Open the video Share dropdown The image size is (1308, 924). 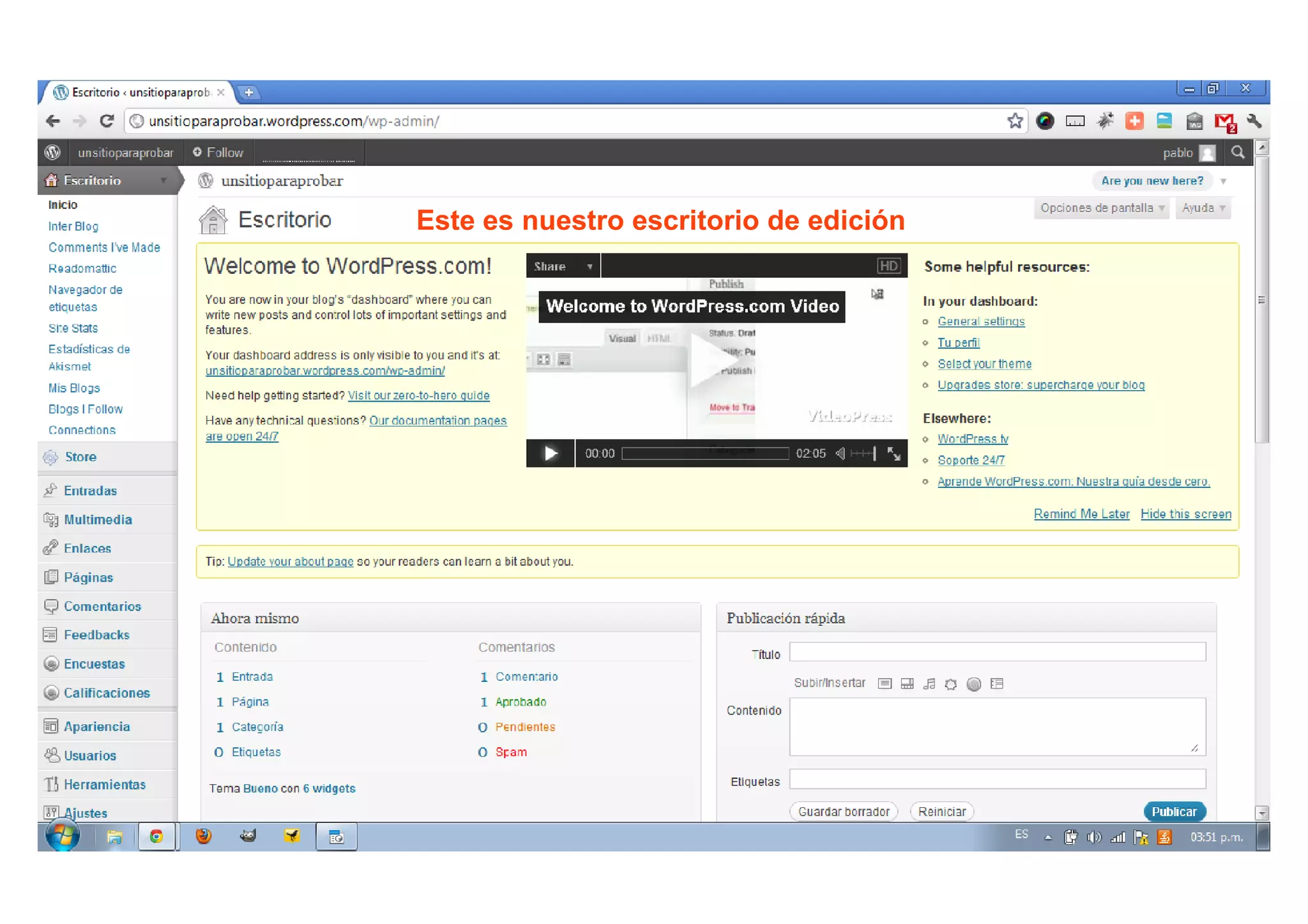563,266
